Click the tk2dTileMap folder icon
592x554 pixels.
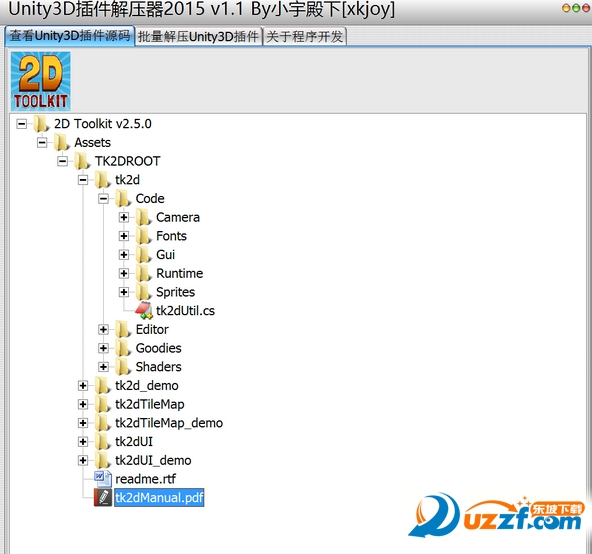103,404
